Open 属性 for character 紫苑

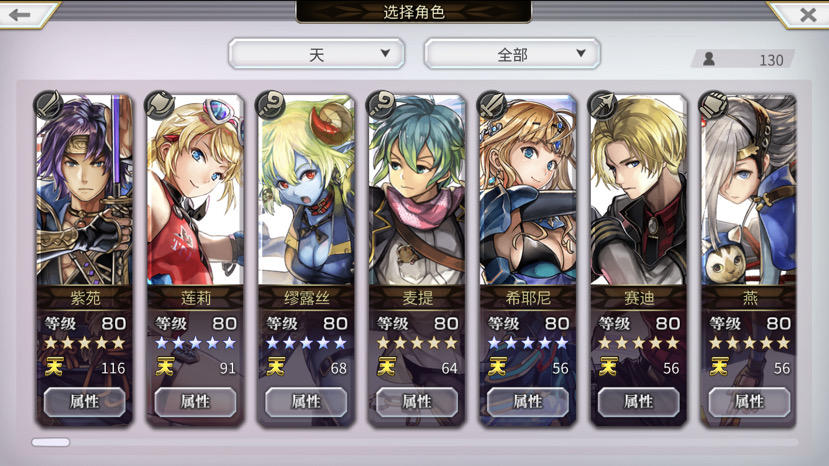click(85, 402)
